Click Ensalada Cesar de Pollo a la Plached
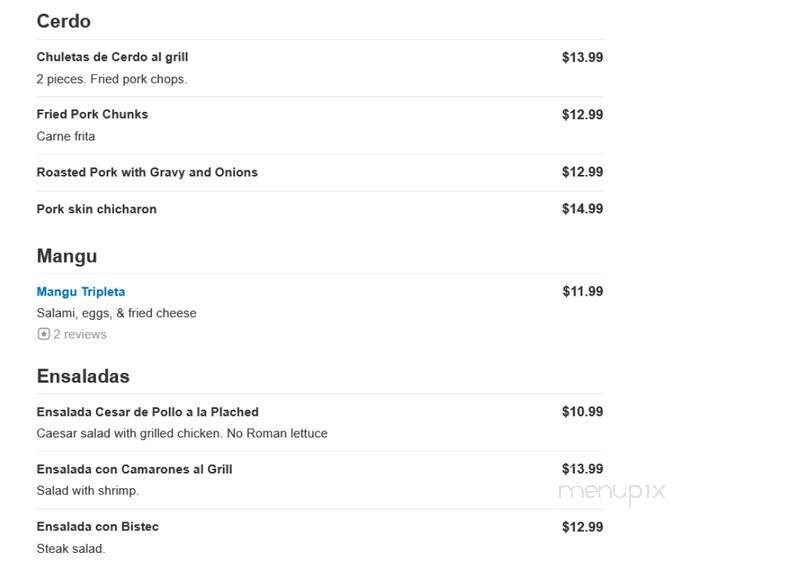 [147, 412]
